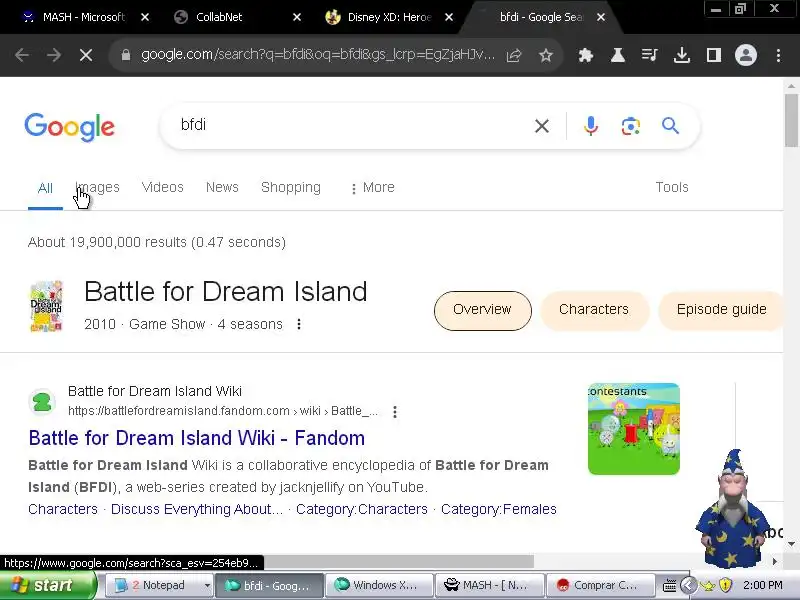Open the Extensions puzzle icon
The height and width of the screenshot is (600, 800).
tap(586, 55)
